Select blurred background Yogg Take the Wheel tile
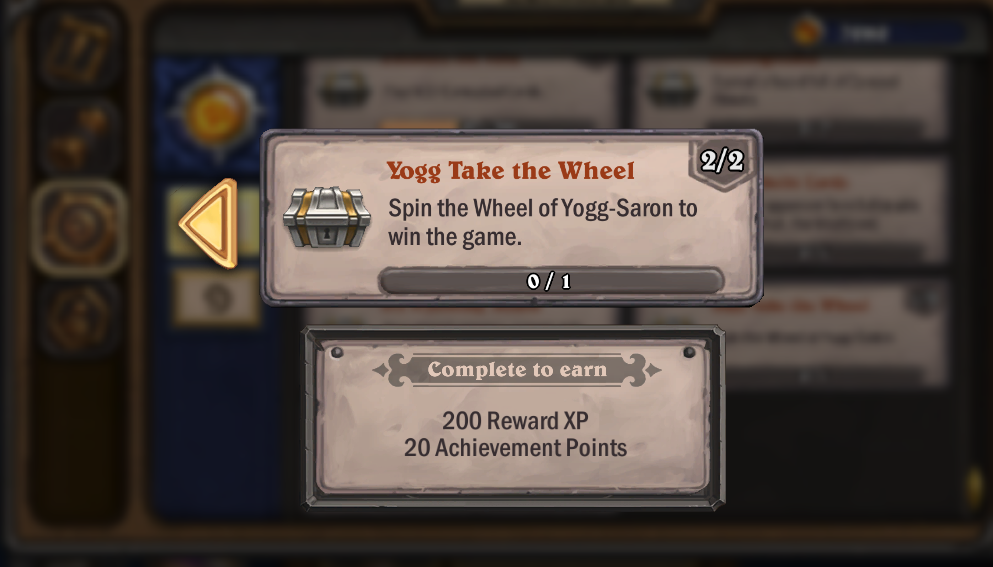Viewport: 993px width, 567px height. (792, 333)
